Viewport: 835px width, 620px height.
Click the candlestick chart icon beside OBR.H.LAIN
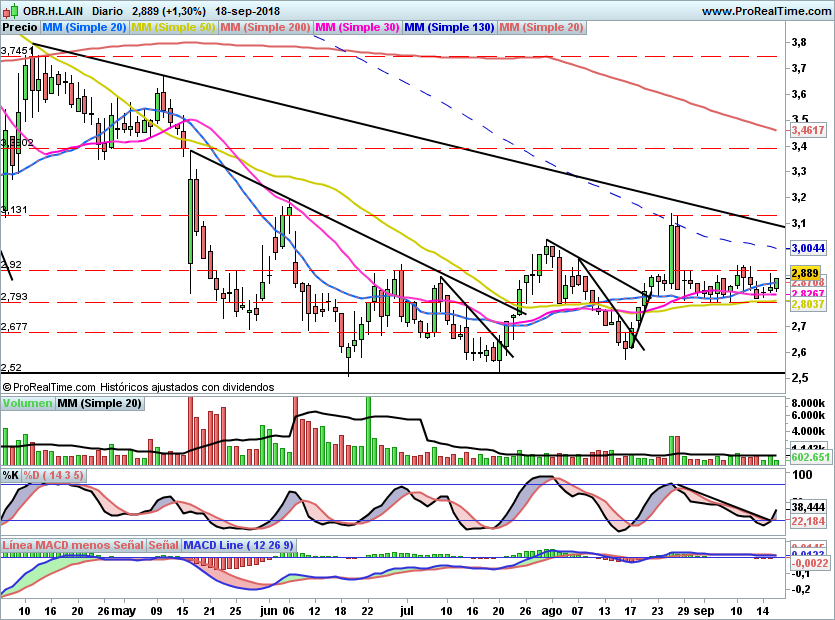[9, 10]
